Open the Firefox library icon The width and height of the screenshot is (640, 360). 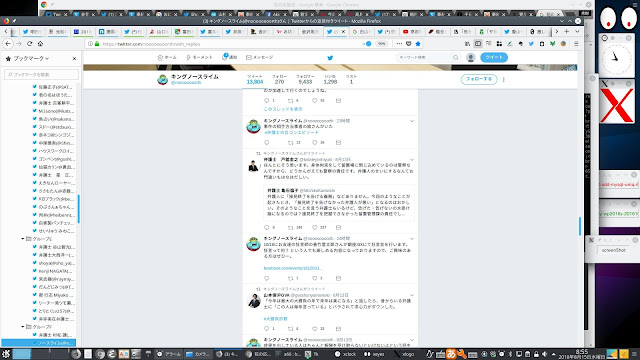pos(467,44)
